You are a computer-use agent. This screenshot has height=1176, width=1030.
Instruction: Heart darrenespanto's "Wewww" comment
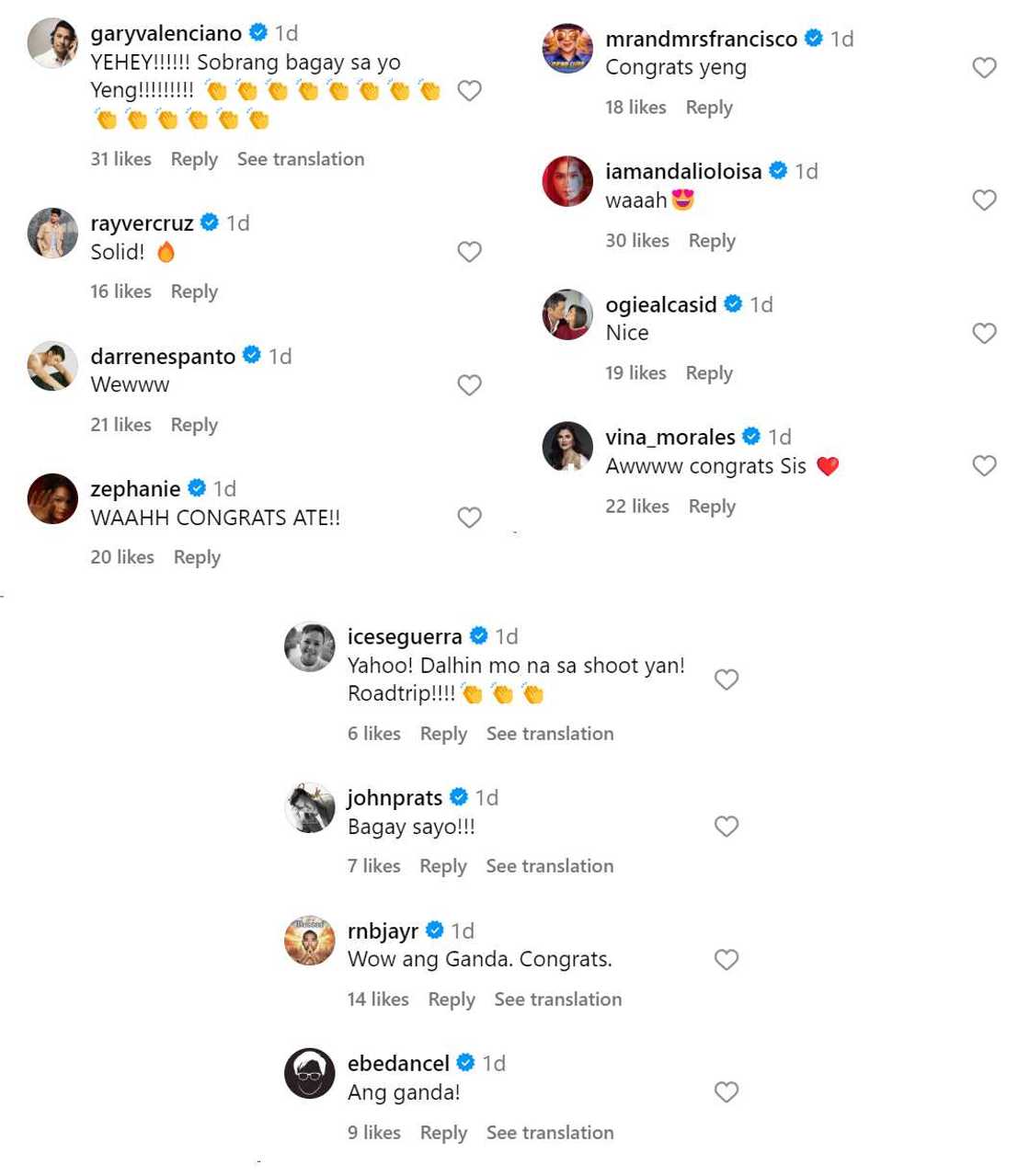click(x=469, y=385)
